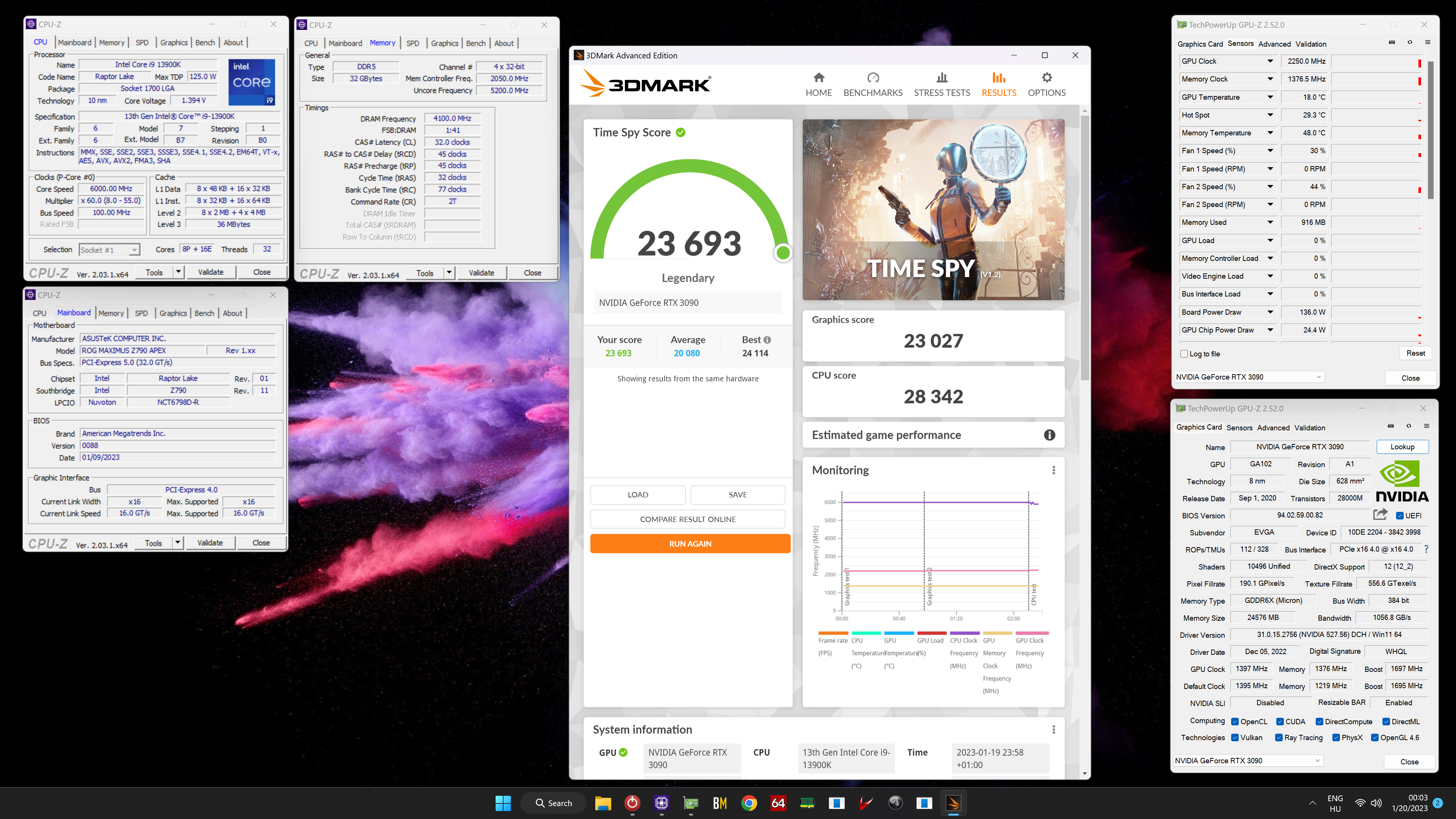Open Graphics tab in CPU-Z CPU window
Viewport: 1456px width, 819px height.
(174, 42)
